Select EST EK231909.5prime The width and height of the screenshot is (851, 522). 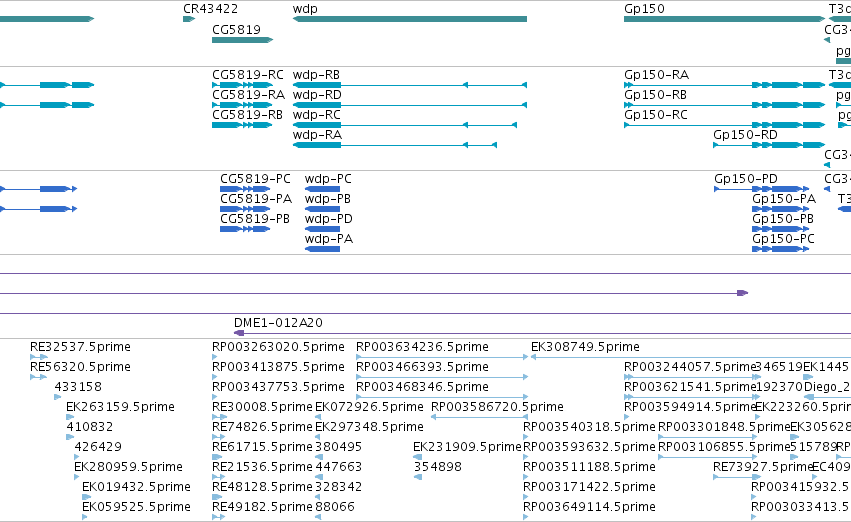point(467,447)
